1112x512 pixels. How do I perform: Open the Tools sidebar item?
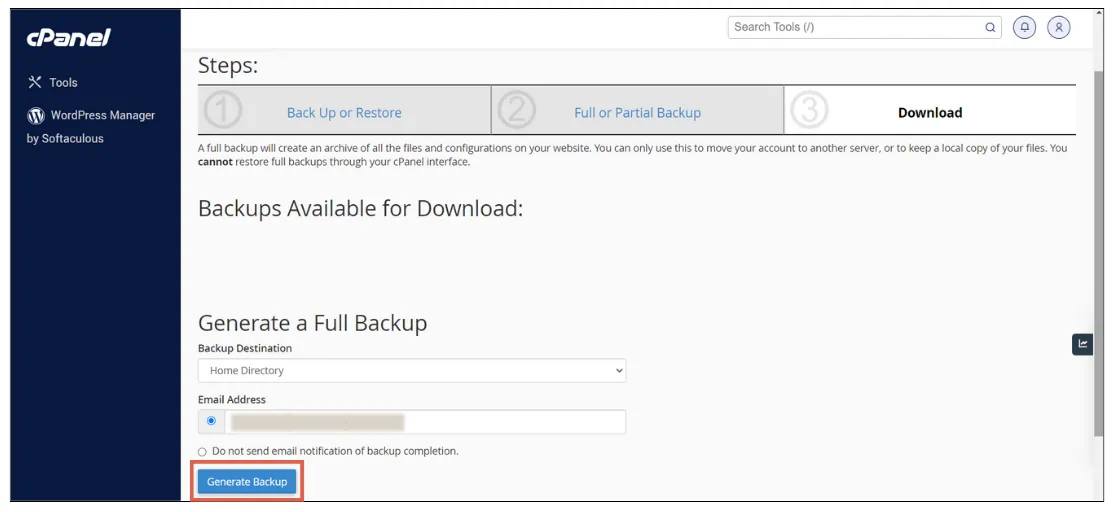(52, 82)
